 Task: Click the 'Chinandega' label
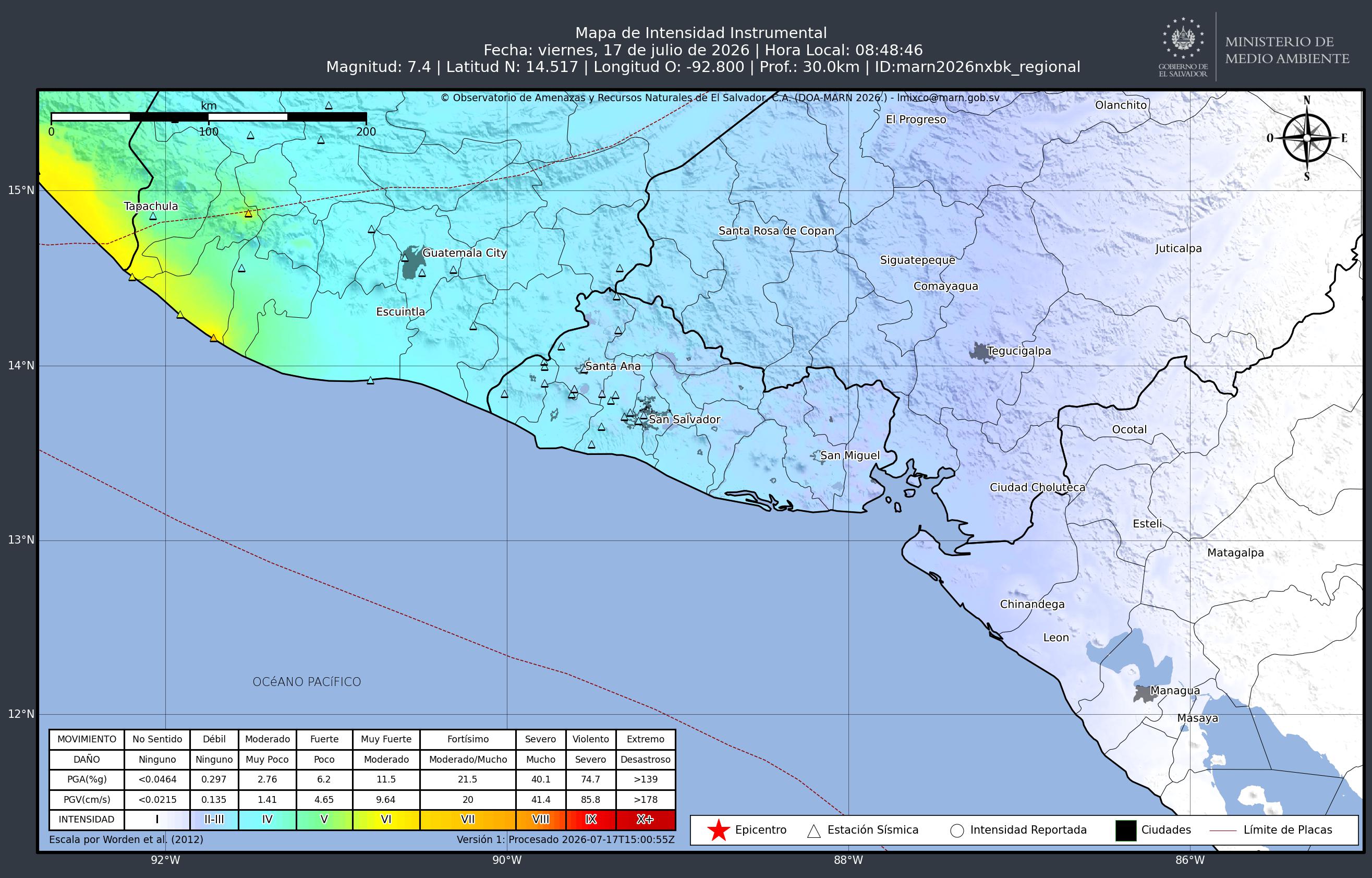coord(1032,604)
